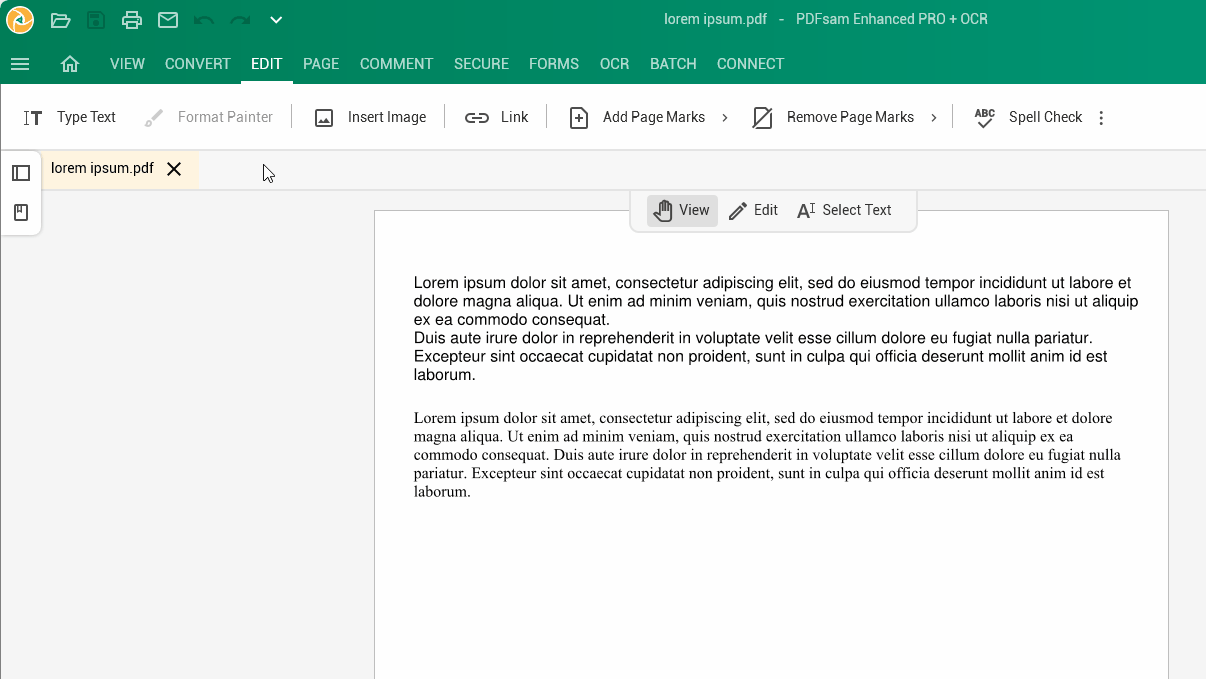Toggle the sidebar panel icon

[x=21, y=173]
